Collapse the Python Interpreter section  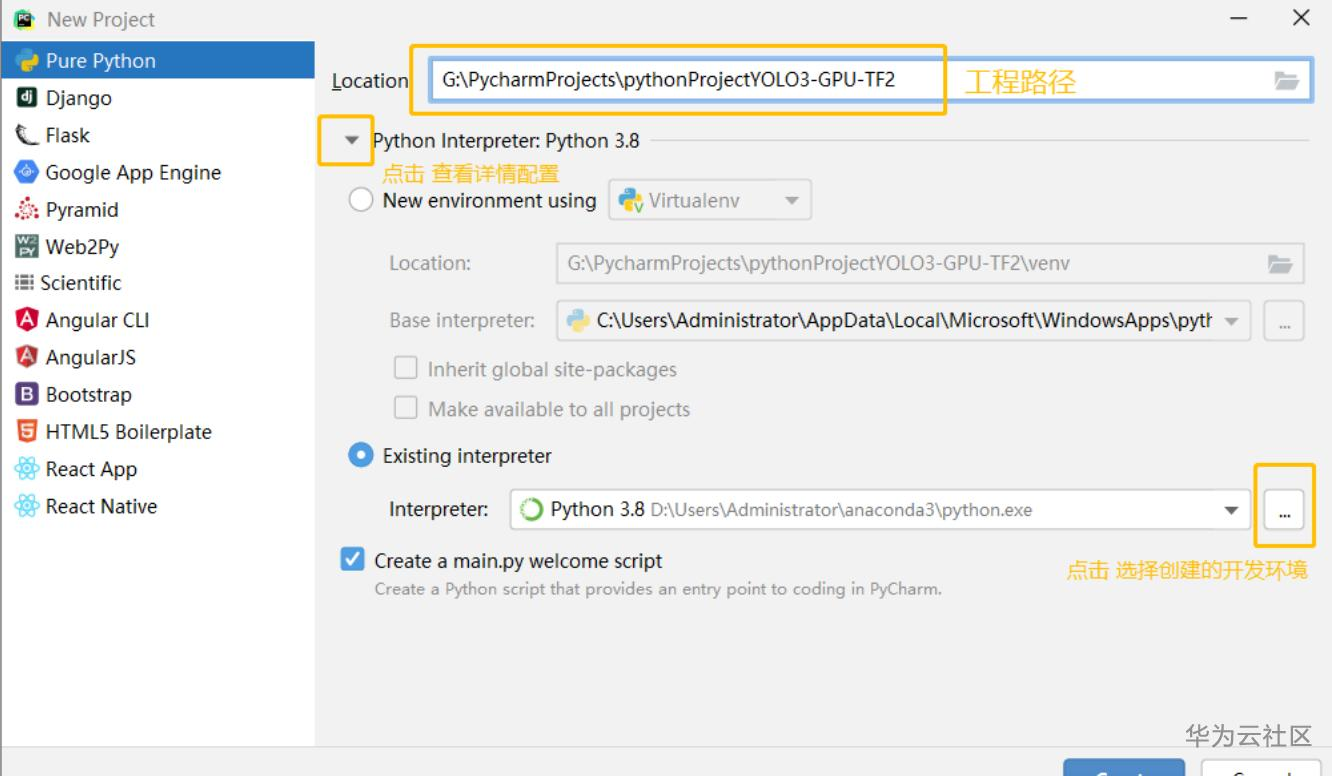tap(351, 141)
